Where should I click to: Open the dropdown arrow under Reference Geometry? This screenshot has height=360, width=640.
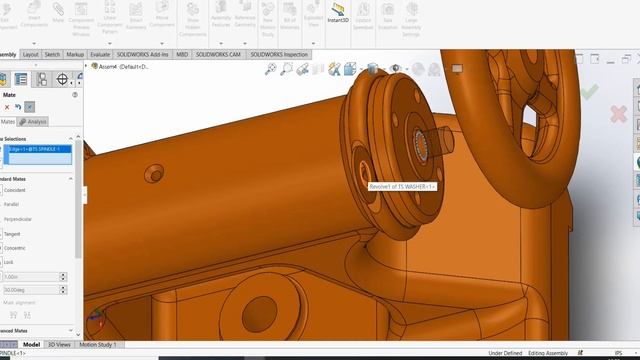(x=245, y=43)
